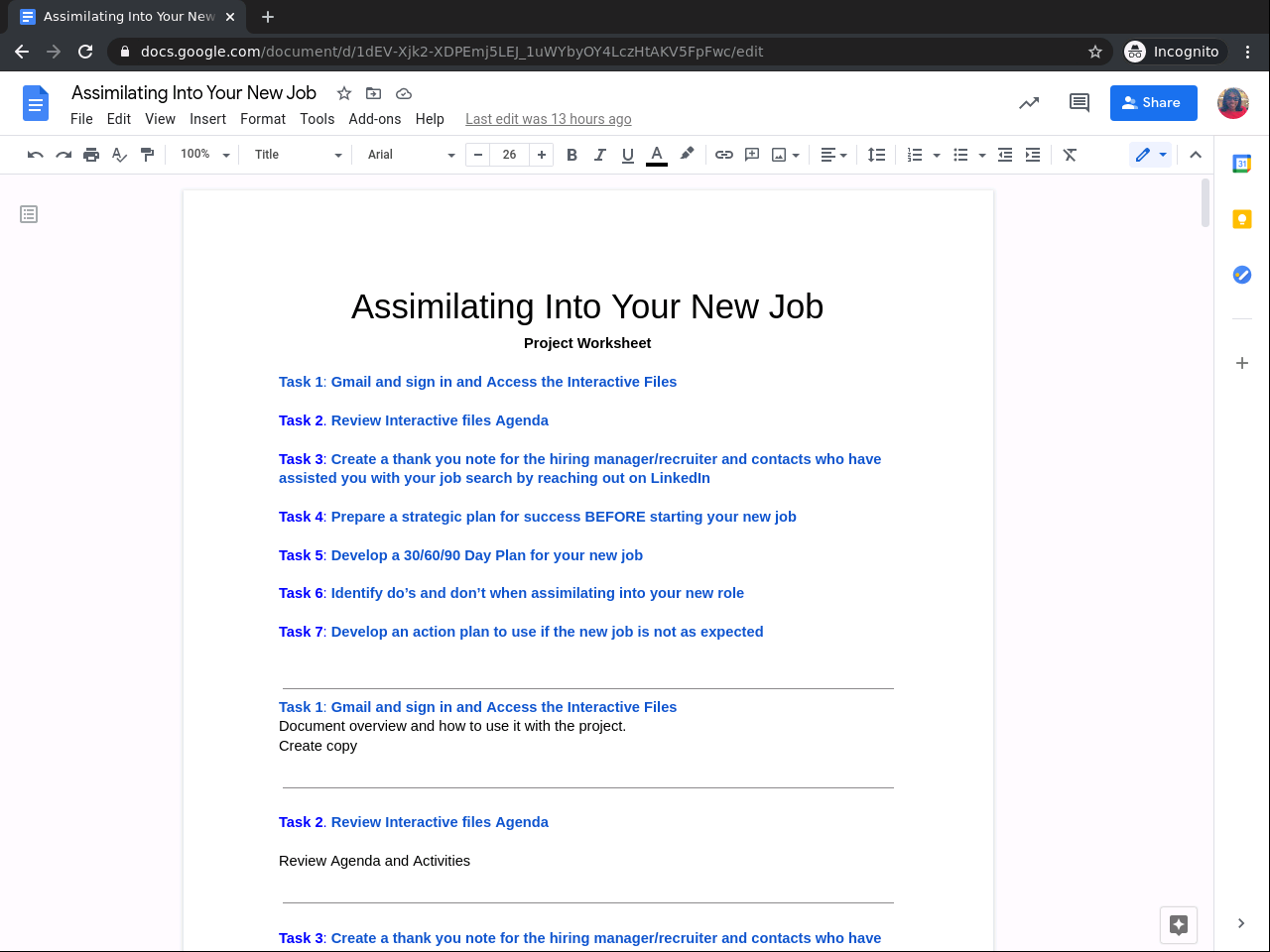The height and width of the screenshot is (952, 1270).
Task: Open the Insert menu
Action: coord(208,119)
